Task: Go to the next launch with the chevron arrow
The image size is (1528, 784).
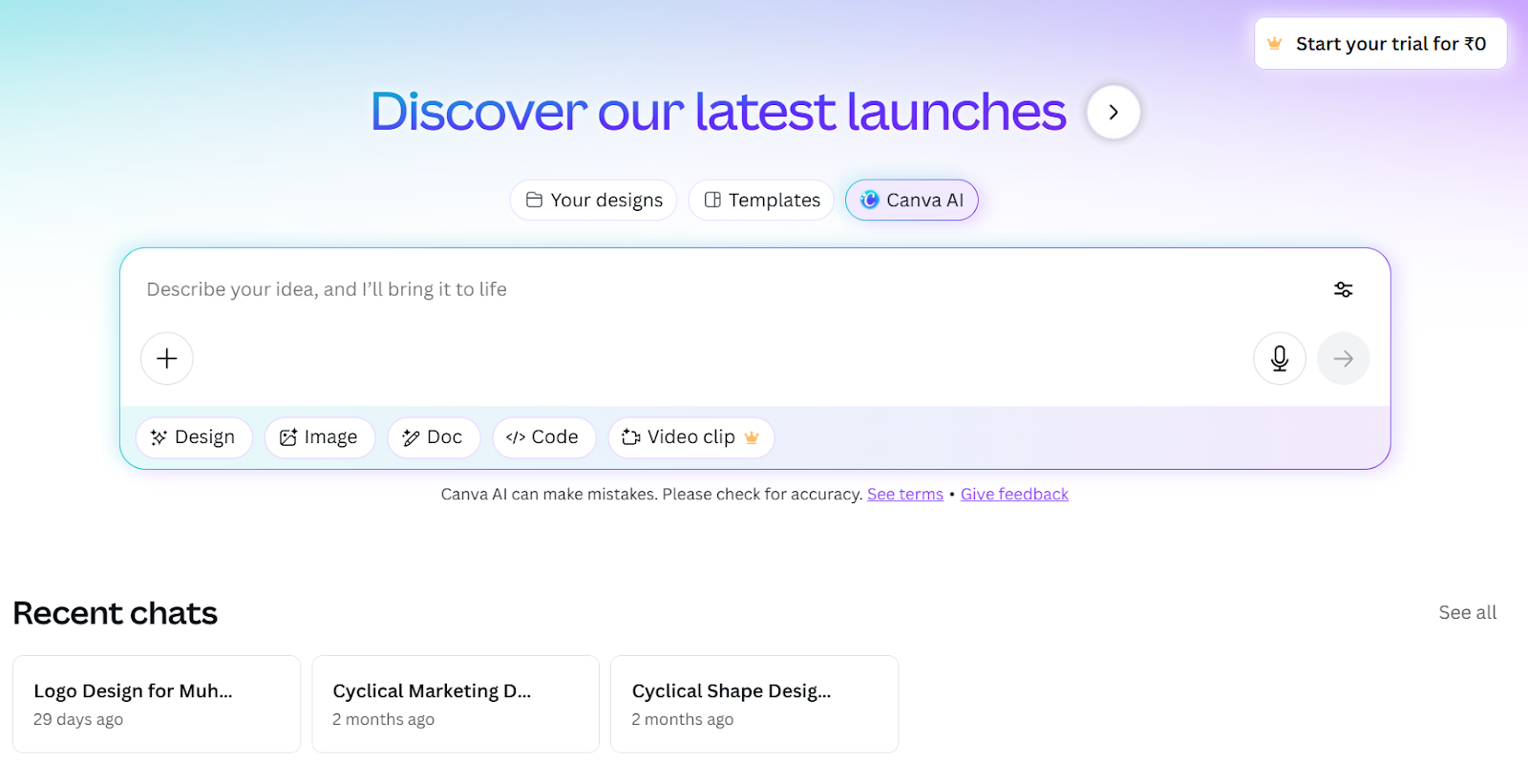Action: (1114, 112)
